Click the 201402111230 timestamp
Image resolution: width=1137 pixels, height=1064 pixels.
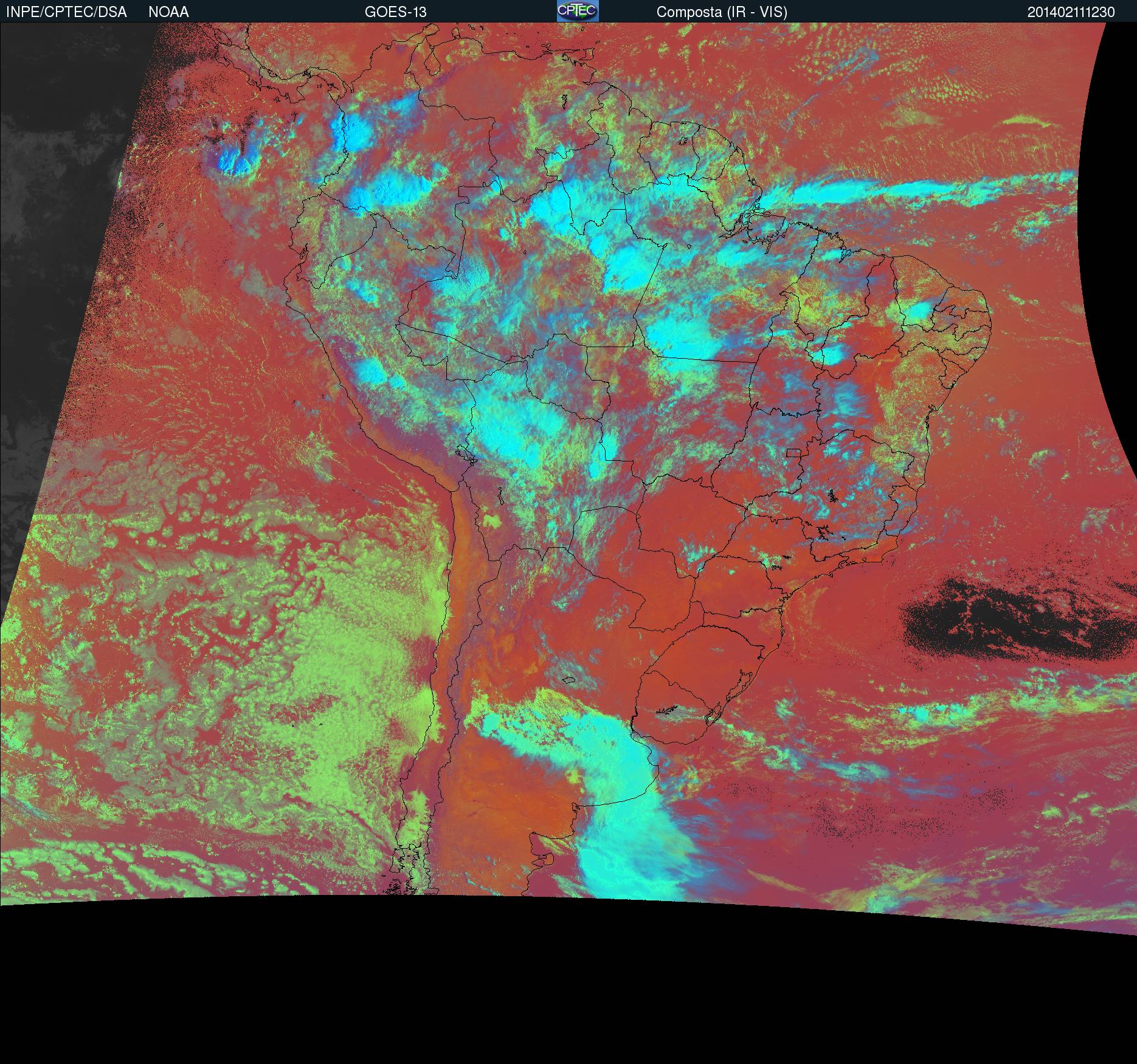(x=1071, y=12)
